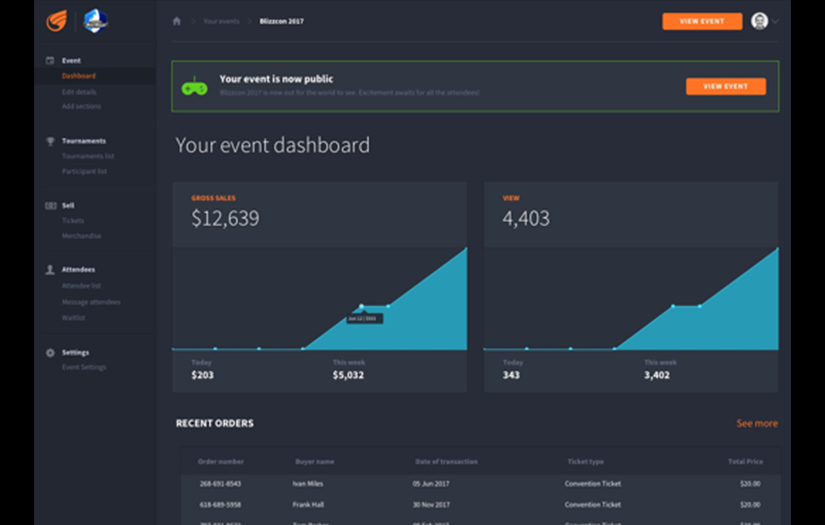
Task: Open Tournaments list in the sidebar
Action: coord(88,156)
